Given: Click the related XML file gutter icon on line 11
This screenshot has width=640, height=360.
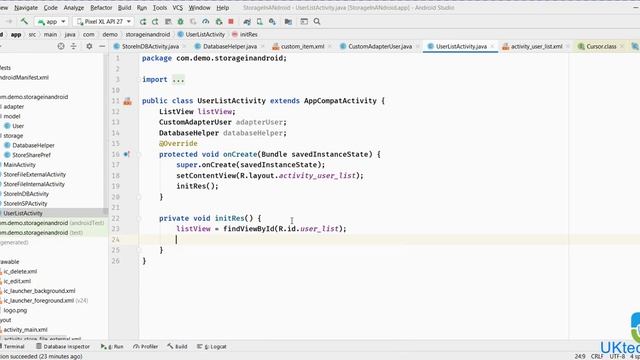Looking at the screenshot, I should 127,101.
